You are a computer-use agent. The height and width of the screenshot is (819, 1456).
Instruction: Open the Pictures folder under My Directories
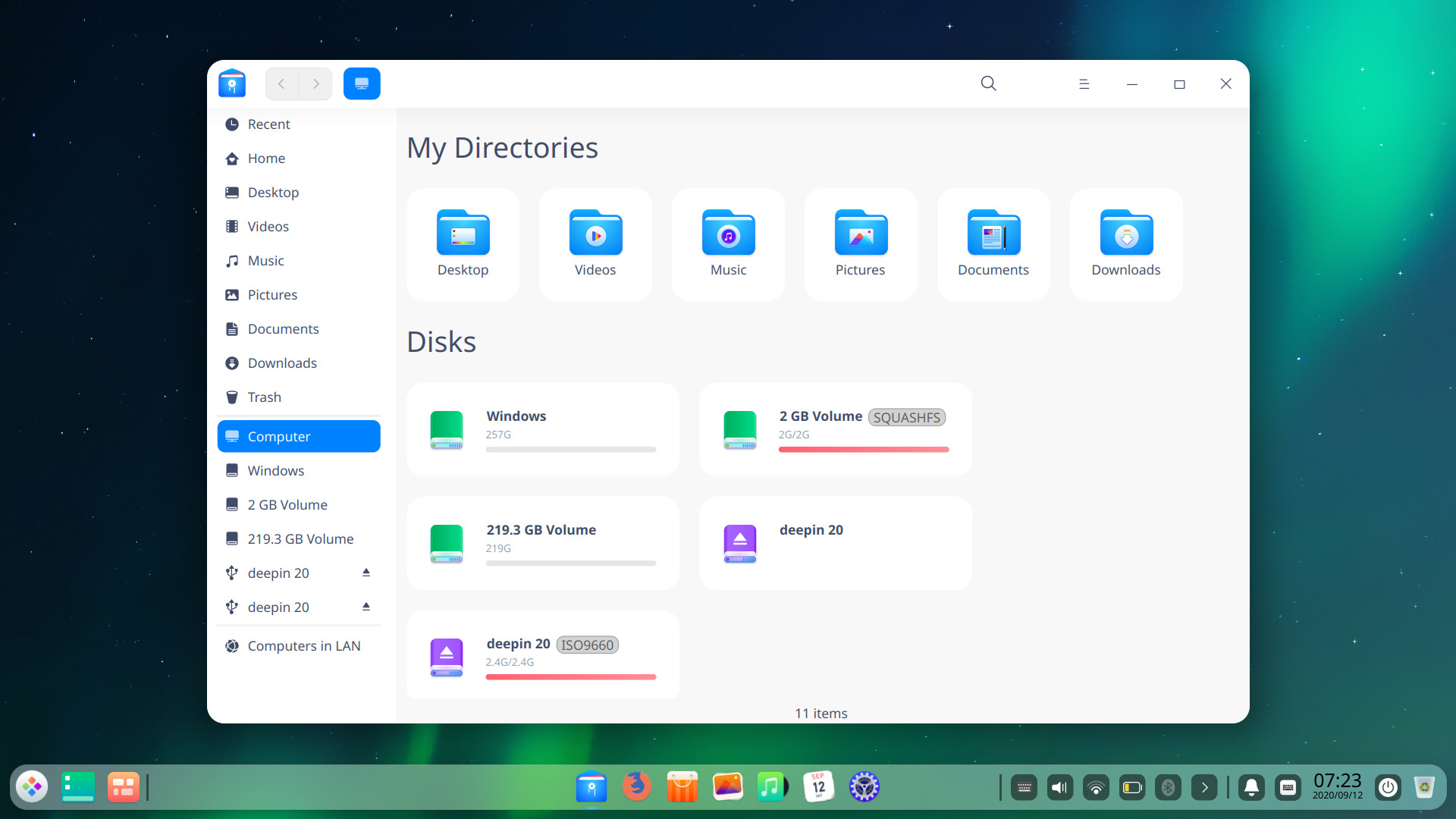[x=861, y=243]
